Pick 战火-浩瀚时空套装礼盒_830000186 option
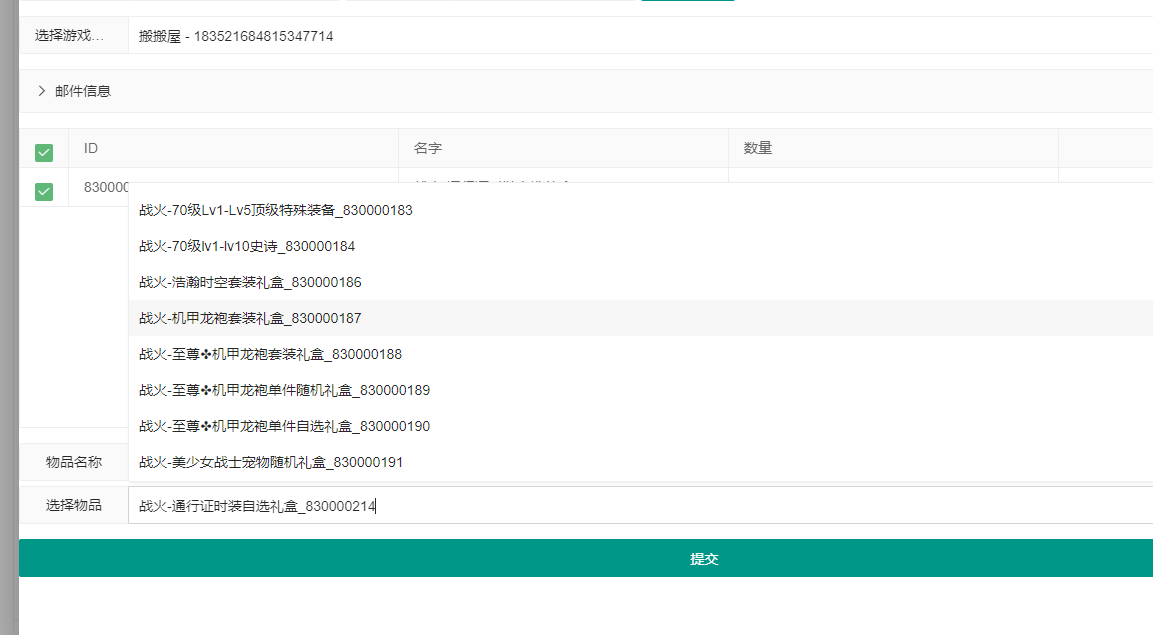The image size is (1153, 635). (250, 282)
